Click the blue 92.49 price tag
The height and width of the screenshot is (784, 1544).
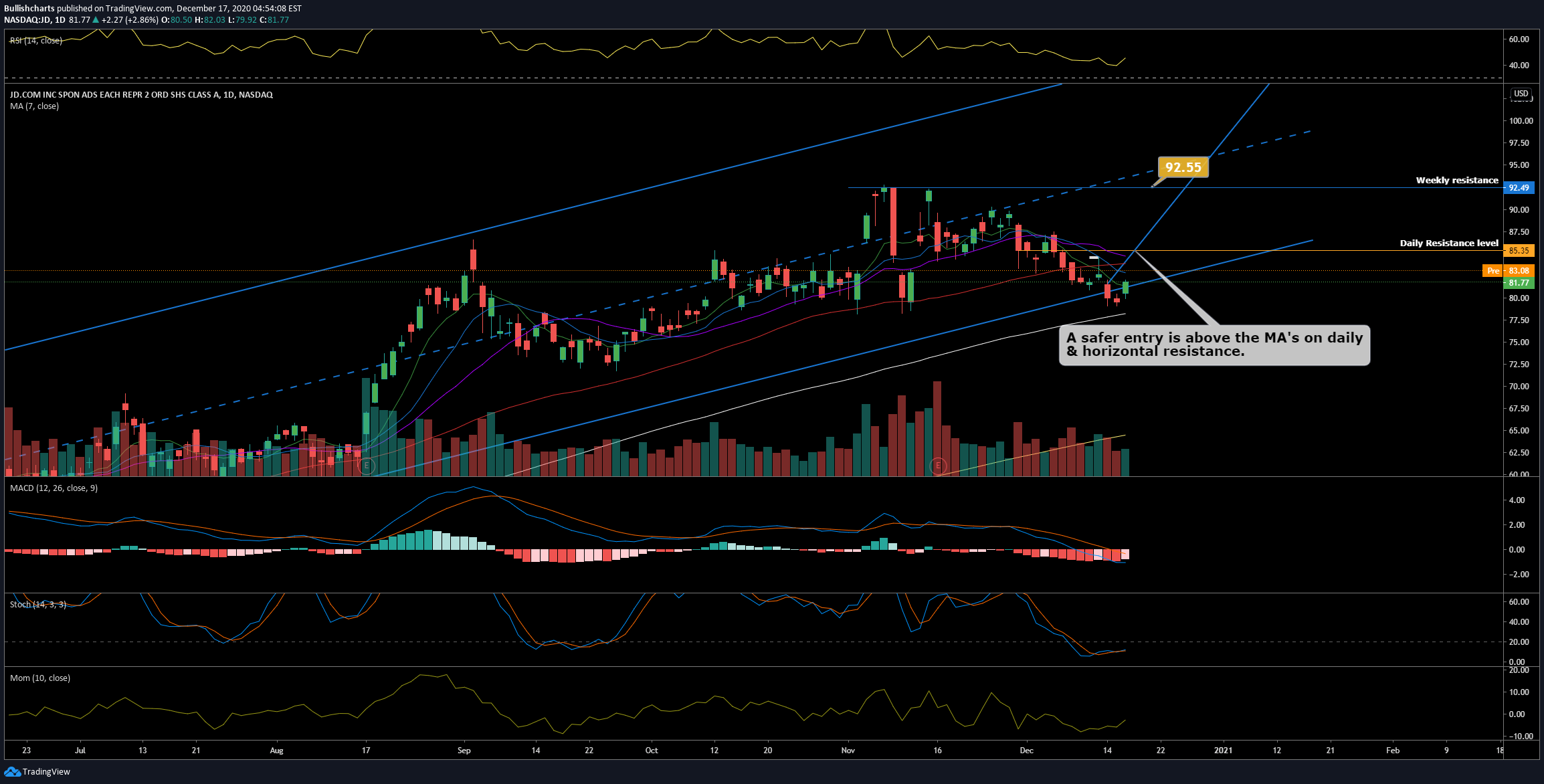tap(1519, 188)
